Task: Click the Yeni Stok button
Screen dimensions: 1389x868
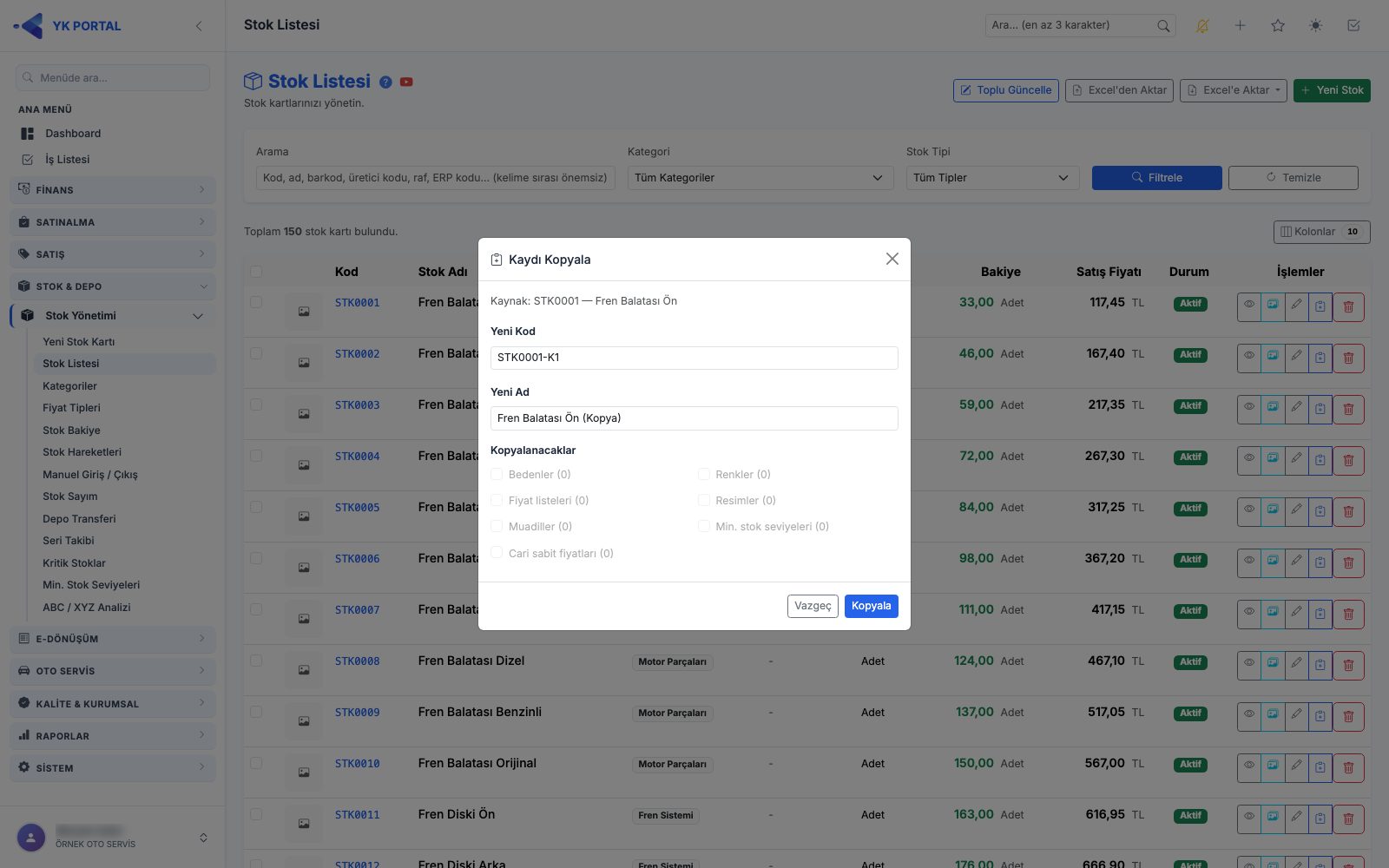Action: coord(1332,90)
